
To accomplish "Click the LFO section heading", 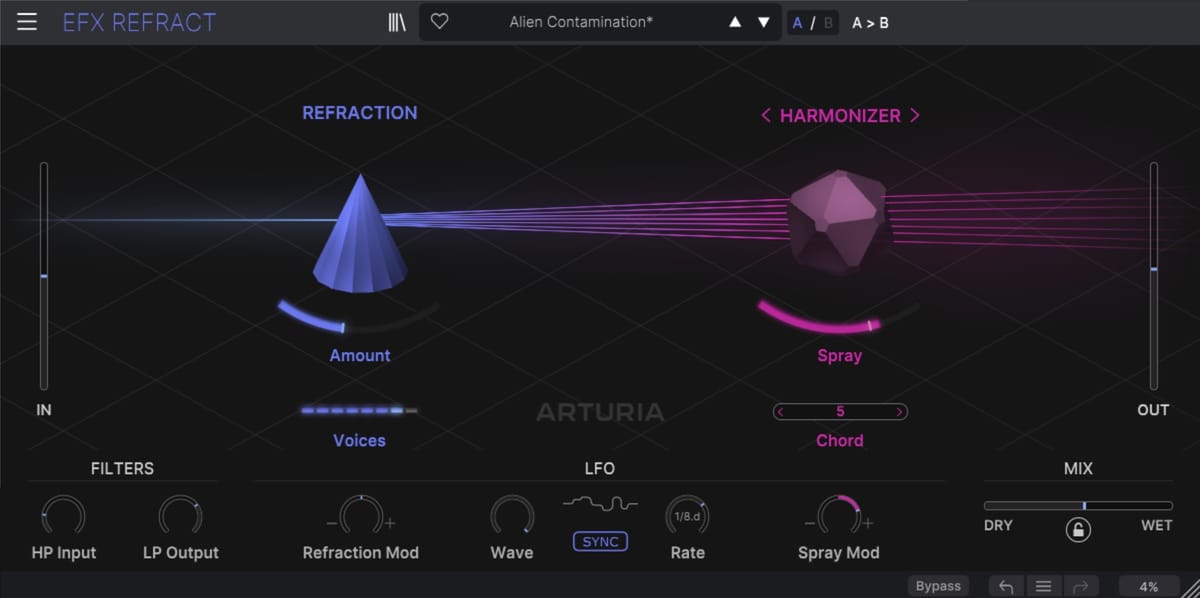I will click(600, 468).
